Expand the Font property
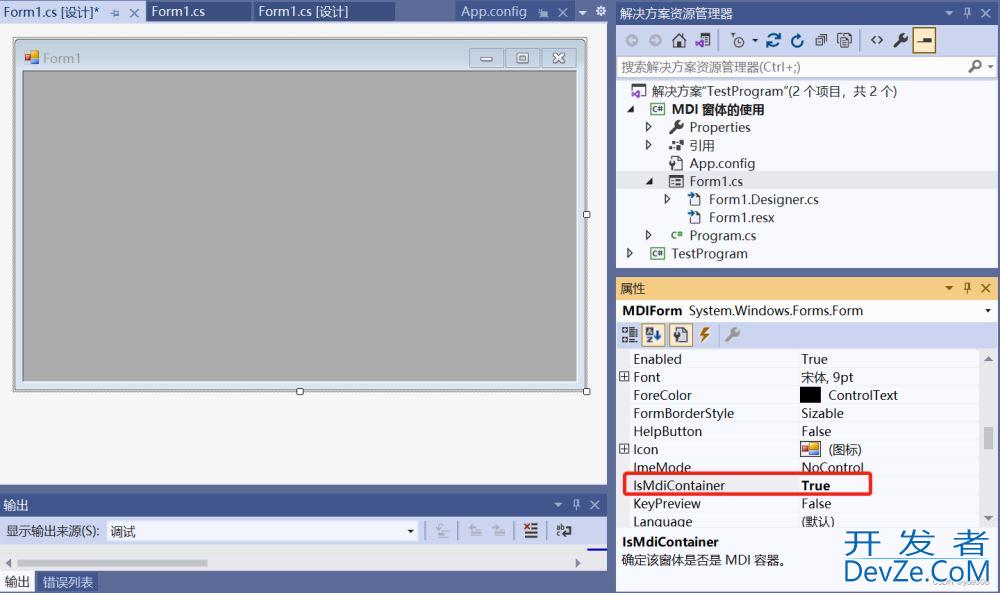Viewport: 1000px width, 593px height. coord(624,377)
